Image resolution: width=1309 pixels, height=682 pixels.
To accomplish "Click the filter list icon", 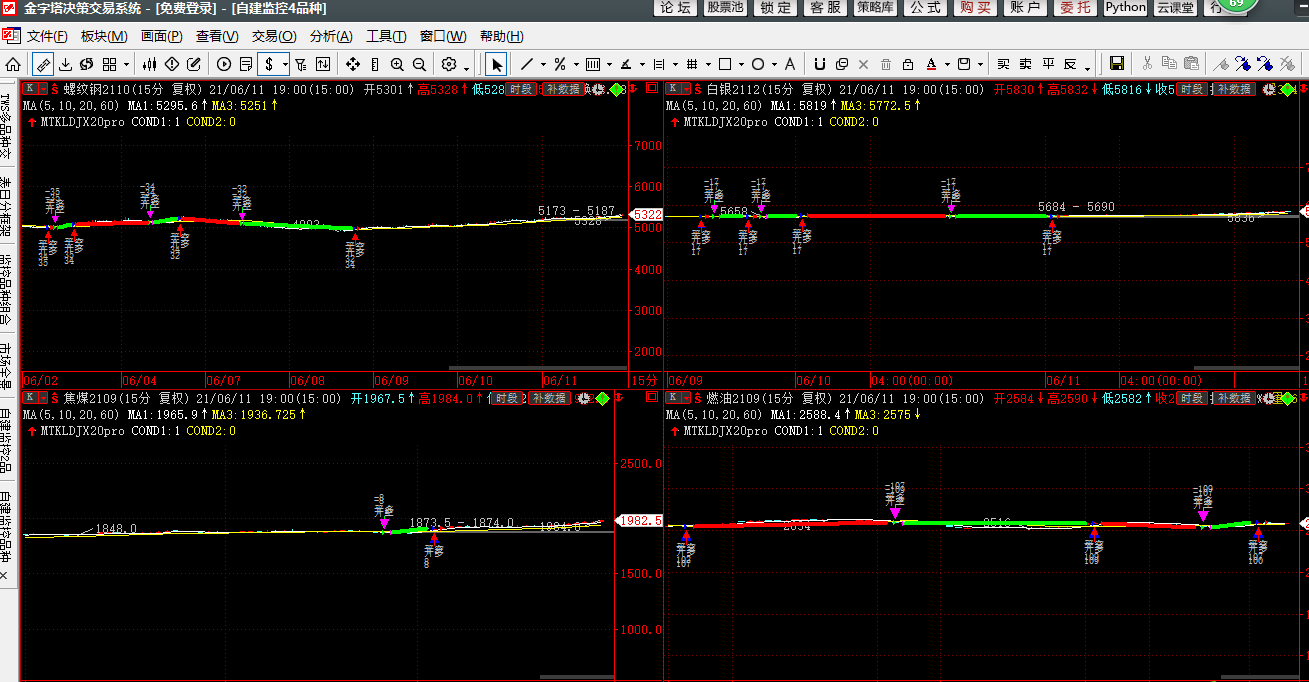I will coord(301,64).
